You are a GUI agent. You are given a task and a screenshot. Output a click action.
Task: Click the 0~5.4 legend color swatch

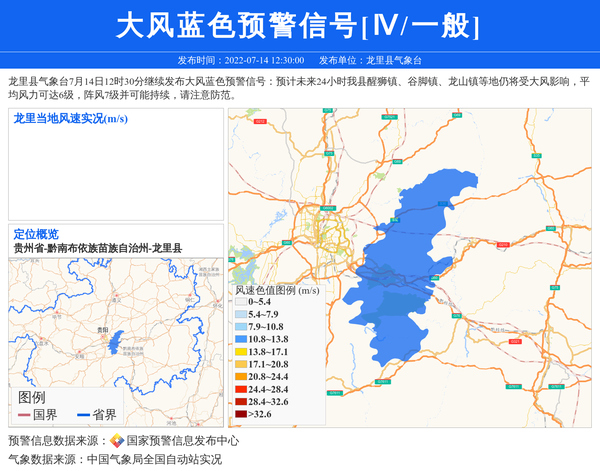click(x=240, y=301)
